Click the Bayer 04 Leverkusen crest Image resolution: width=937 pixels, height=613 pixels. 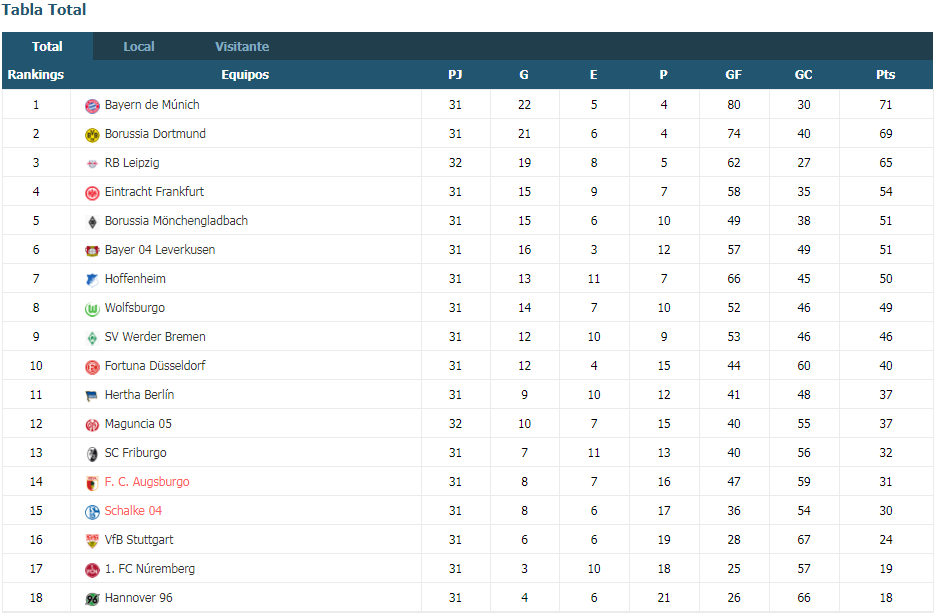click(x=92, y=251)
